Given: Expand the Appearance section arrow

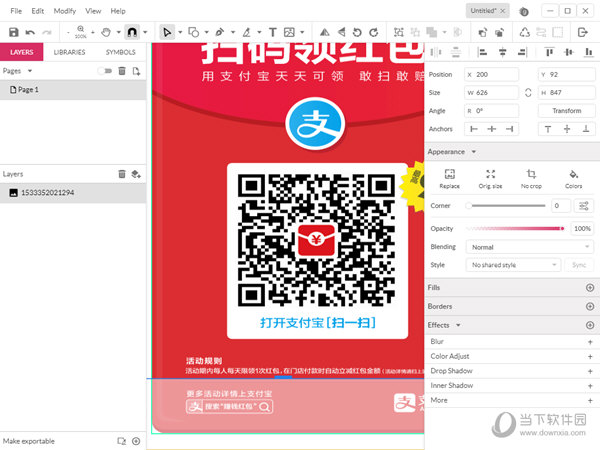Looking at the screenshot, I should pos(474,152).
